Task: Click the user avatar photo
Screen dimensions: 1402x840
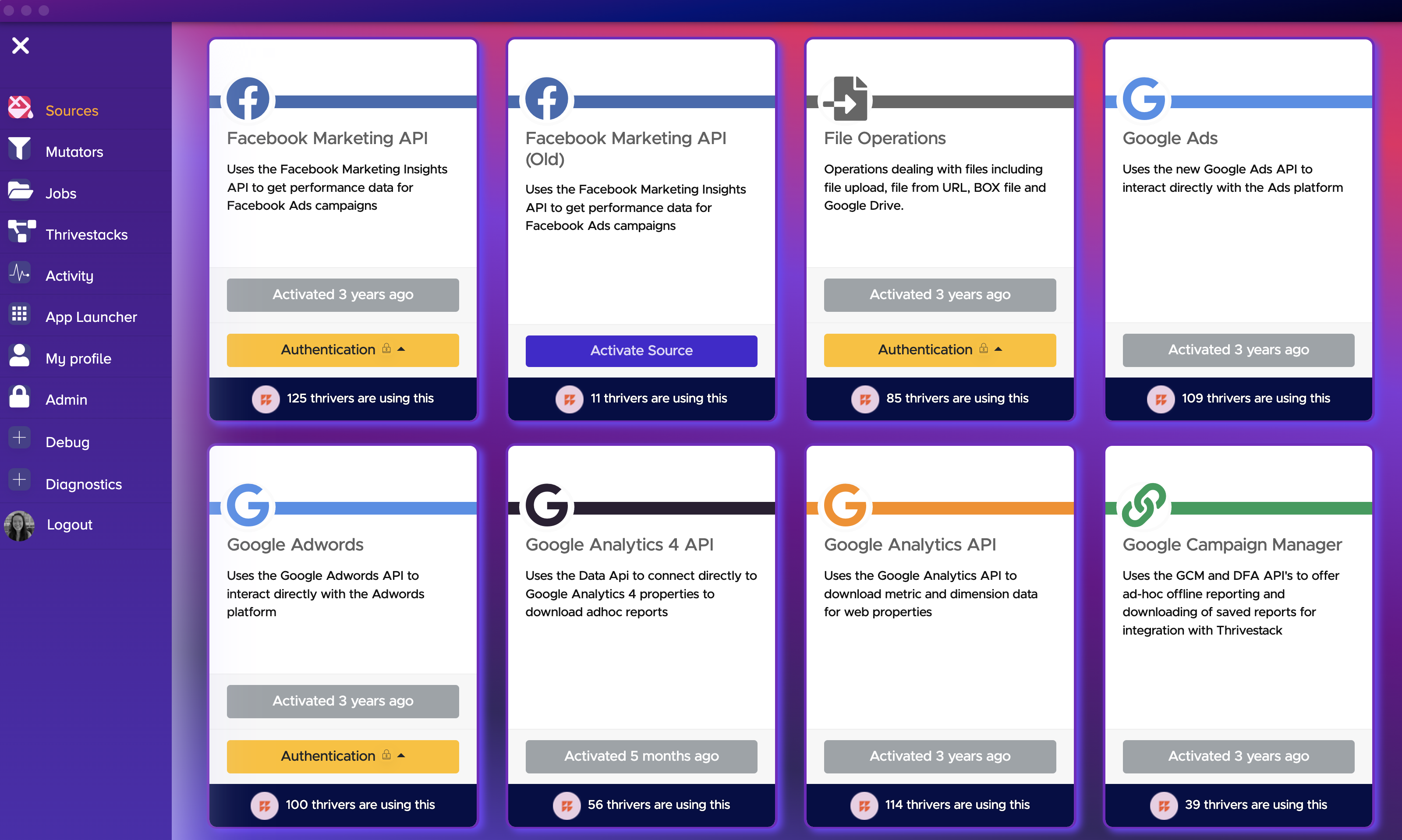Action: pos(20,526)
